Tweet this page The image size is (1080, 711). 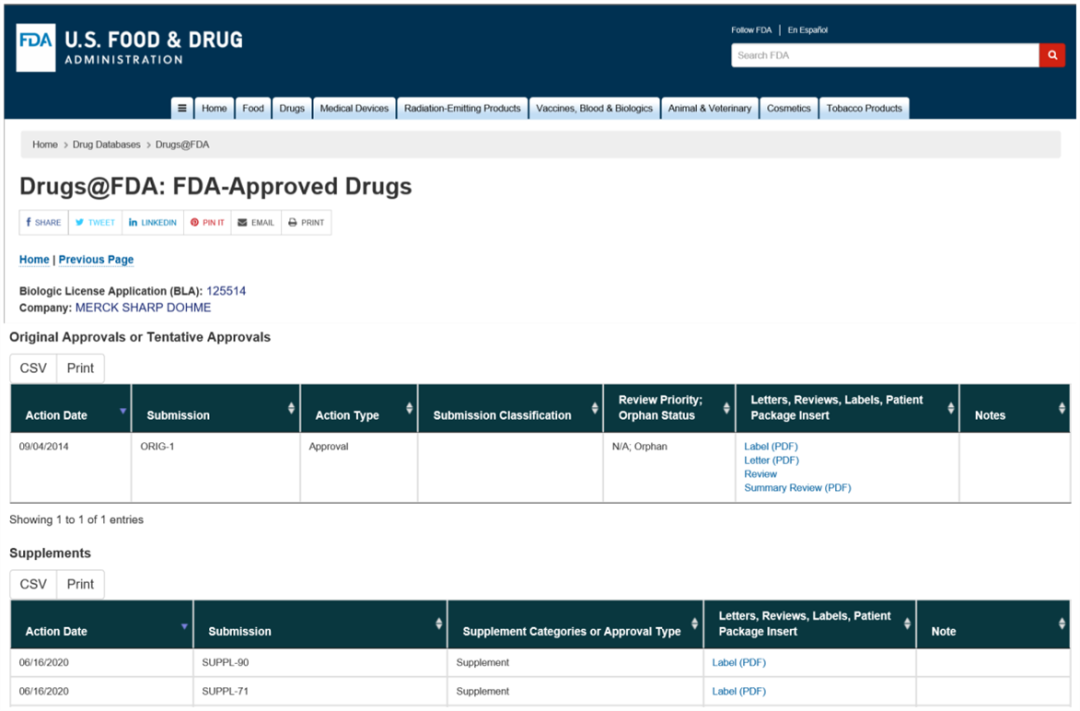tap(95, 223)
